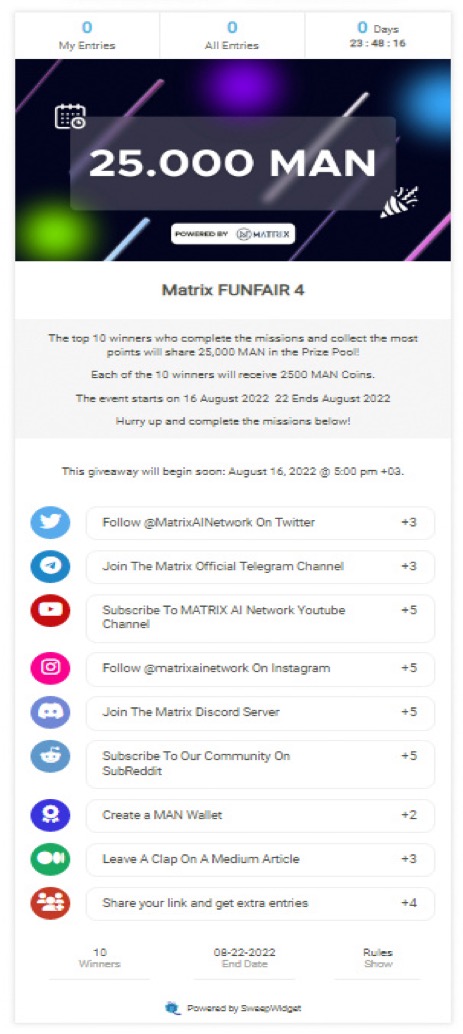Click the red YouTube icon

coord(50,611)
